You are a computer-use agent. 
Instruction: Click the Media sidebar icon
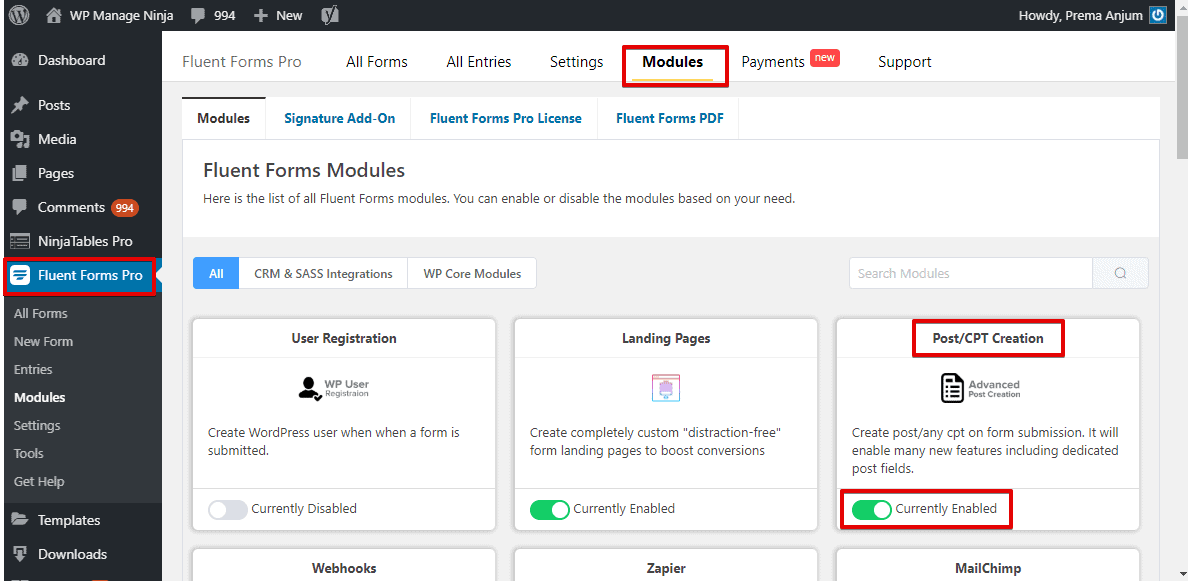point(20,139)
